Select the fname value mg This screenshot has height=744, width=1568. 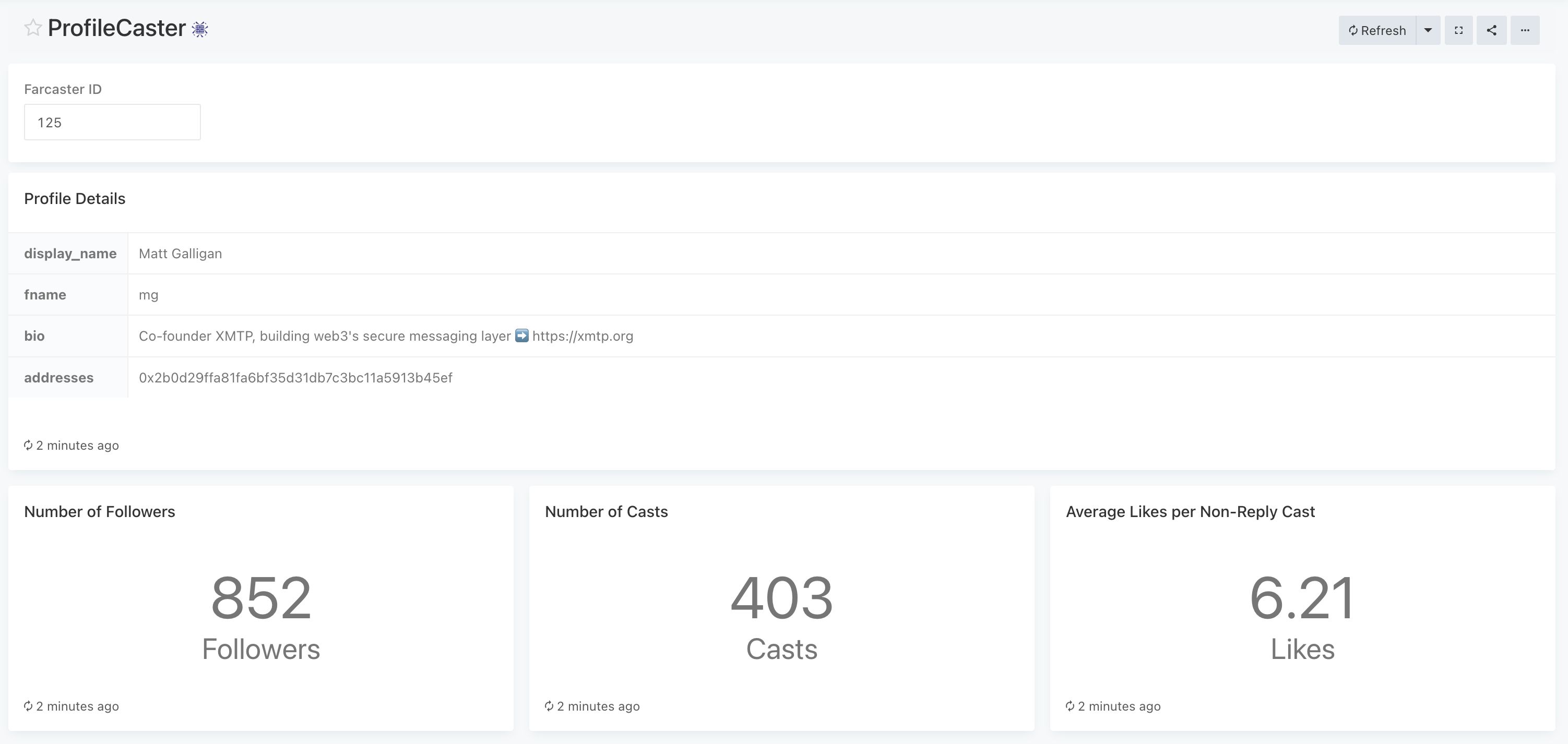(x=149, y=295)
